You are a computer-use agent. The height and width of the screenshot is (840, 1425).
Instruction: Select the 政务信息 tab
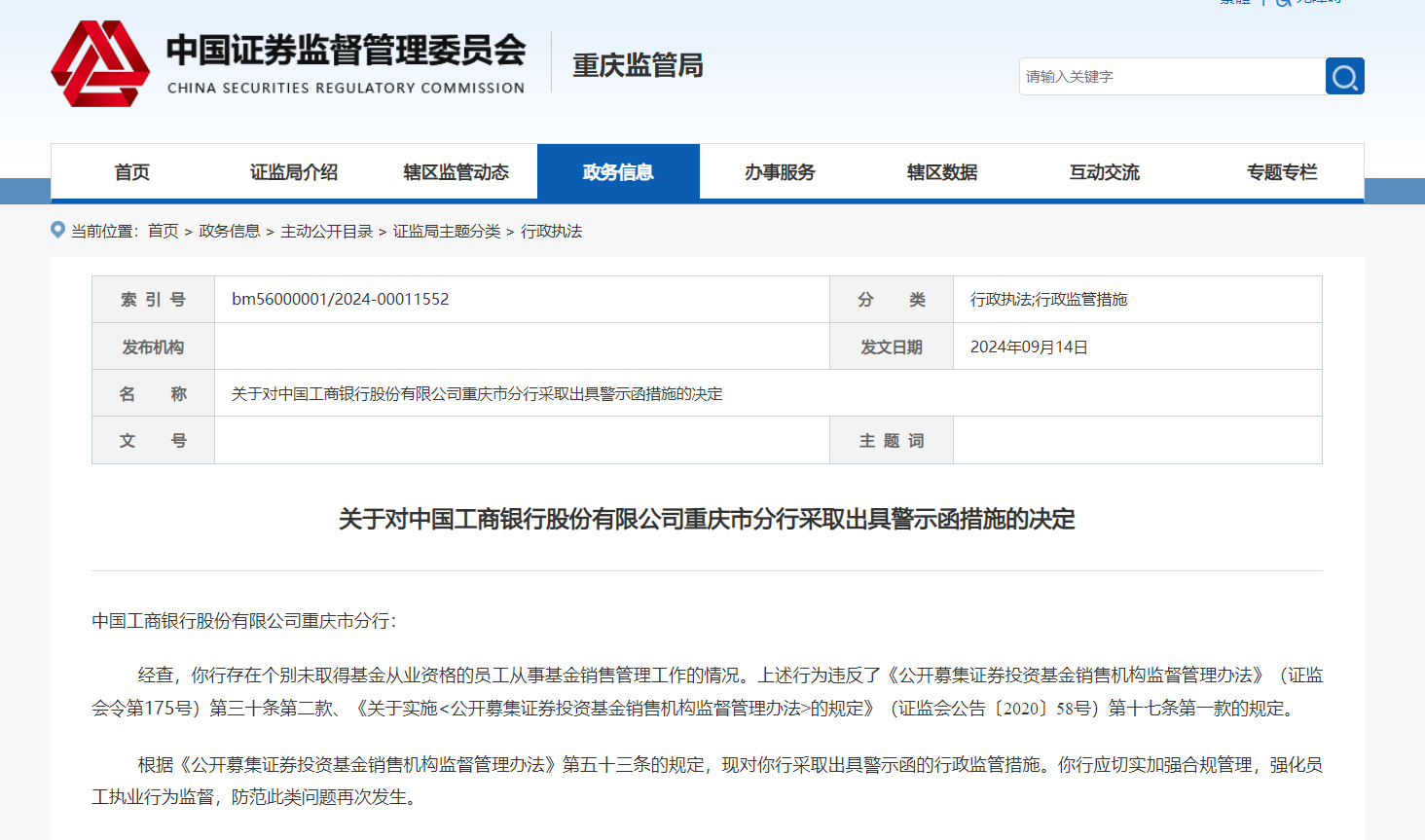(x=618, y=171)
